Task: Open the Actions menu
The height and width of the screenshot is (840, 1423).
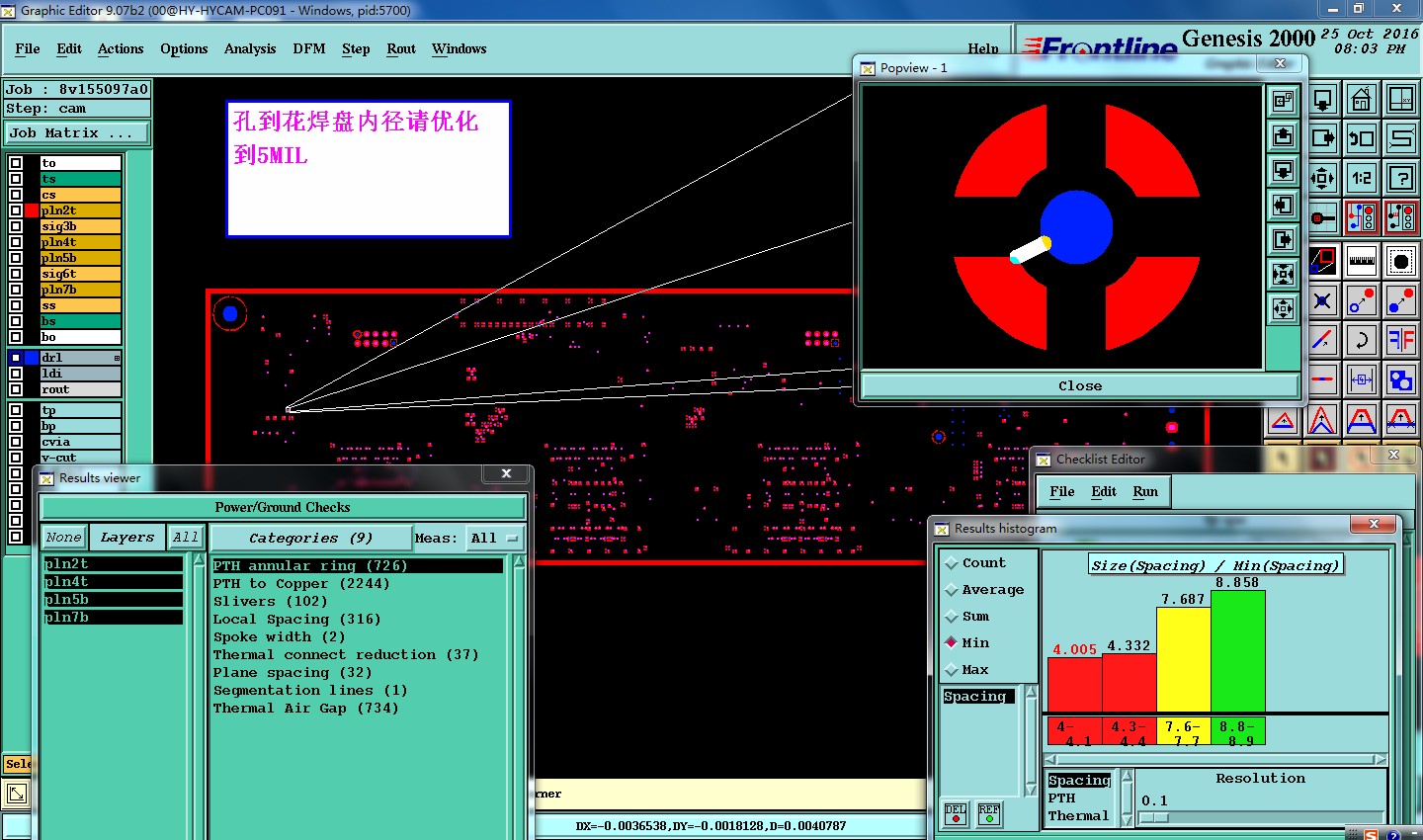Action: point(121,48)
